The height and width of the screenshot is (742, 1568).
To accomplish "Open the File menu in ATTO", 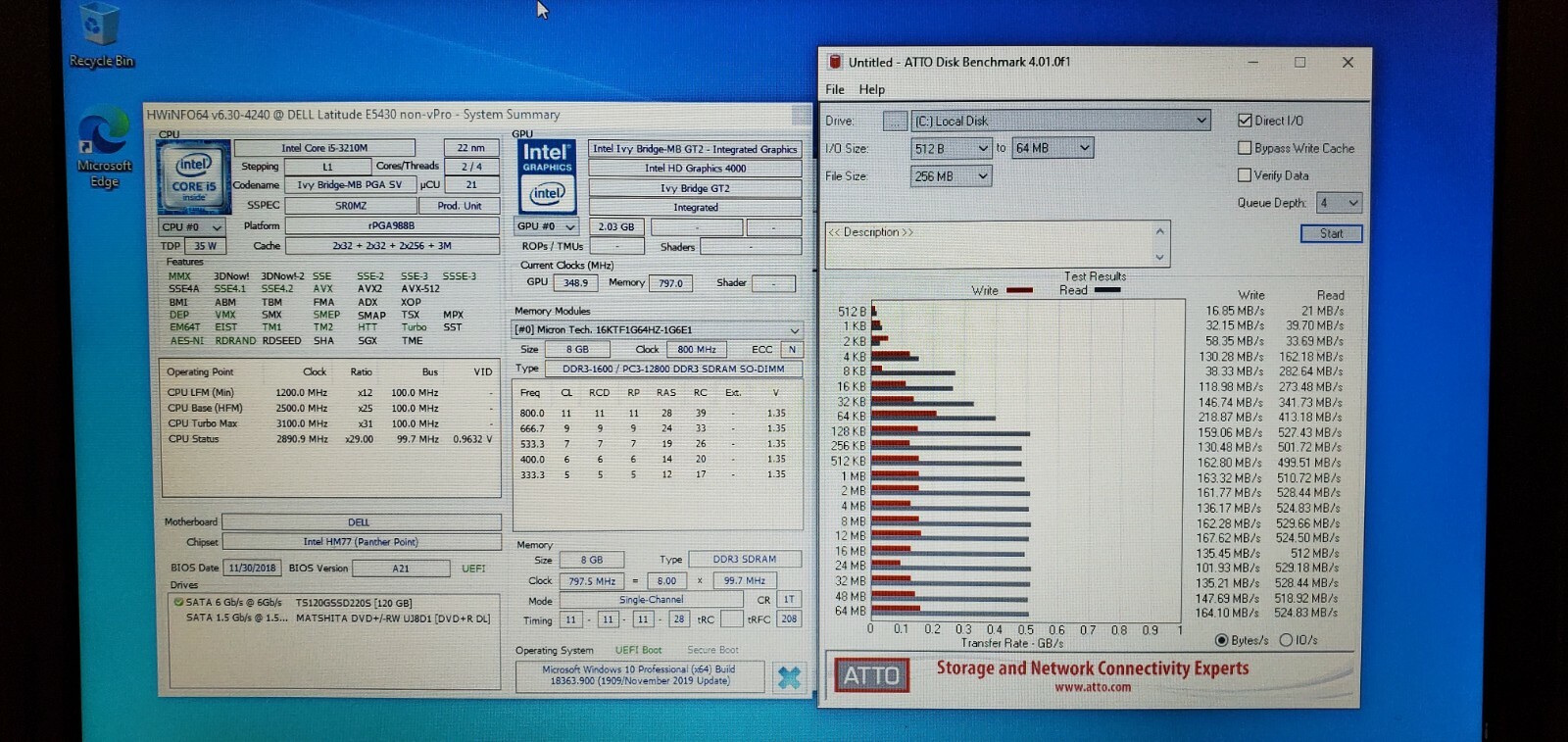I will coord(835,89).
